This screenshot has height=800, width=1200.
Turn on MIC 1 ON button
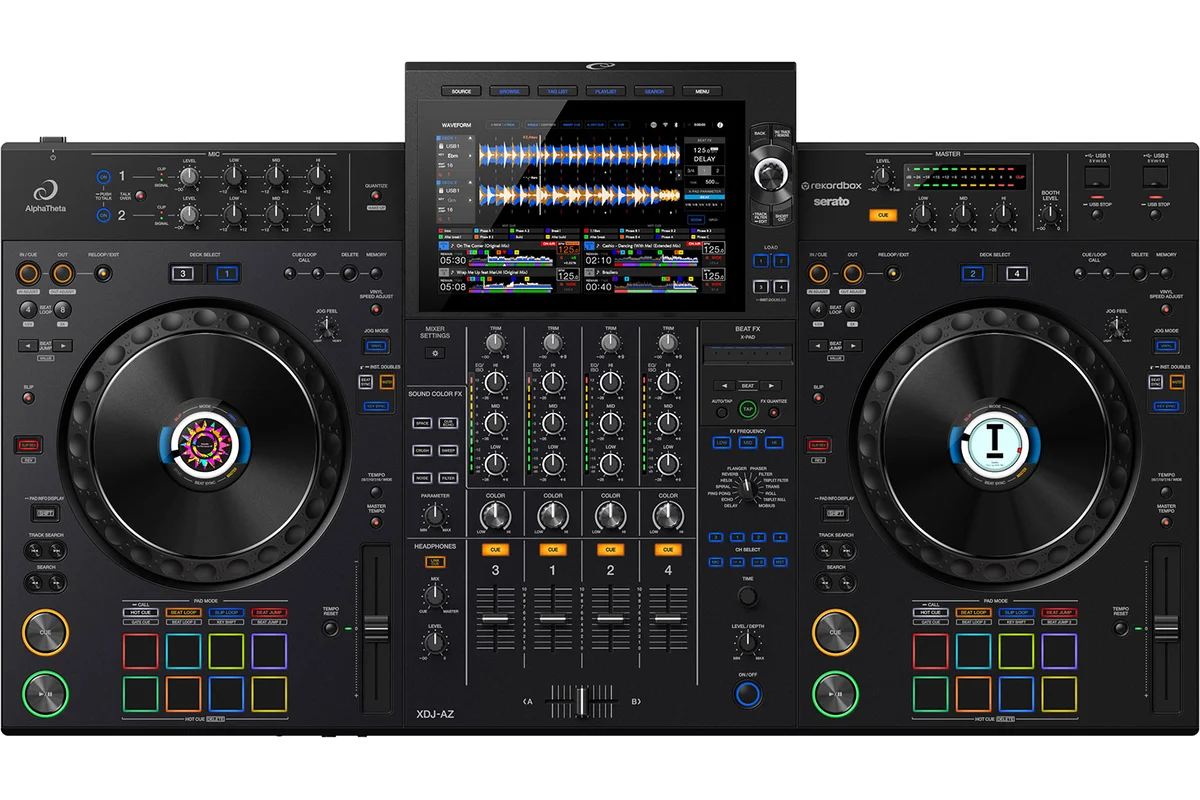pyautogui.click(x=103, y=177)
